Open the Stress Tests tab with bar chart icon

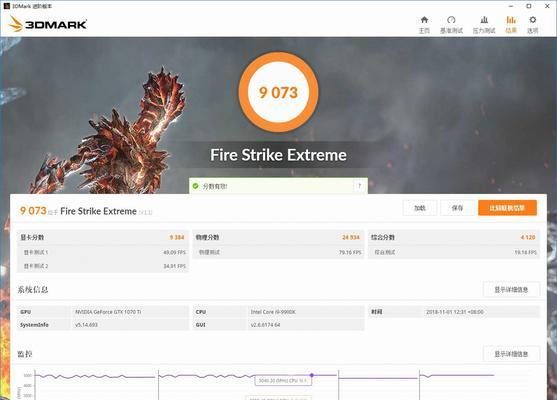pos(484,25)
